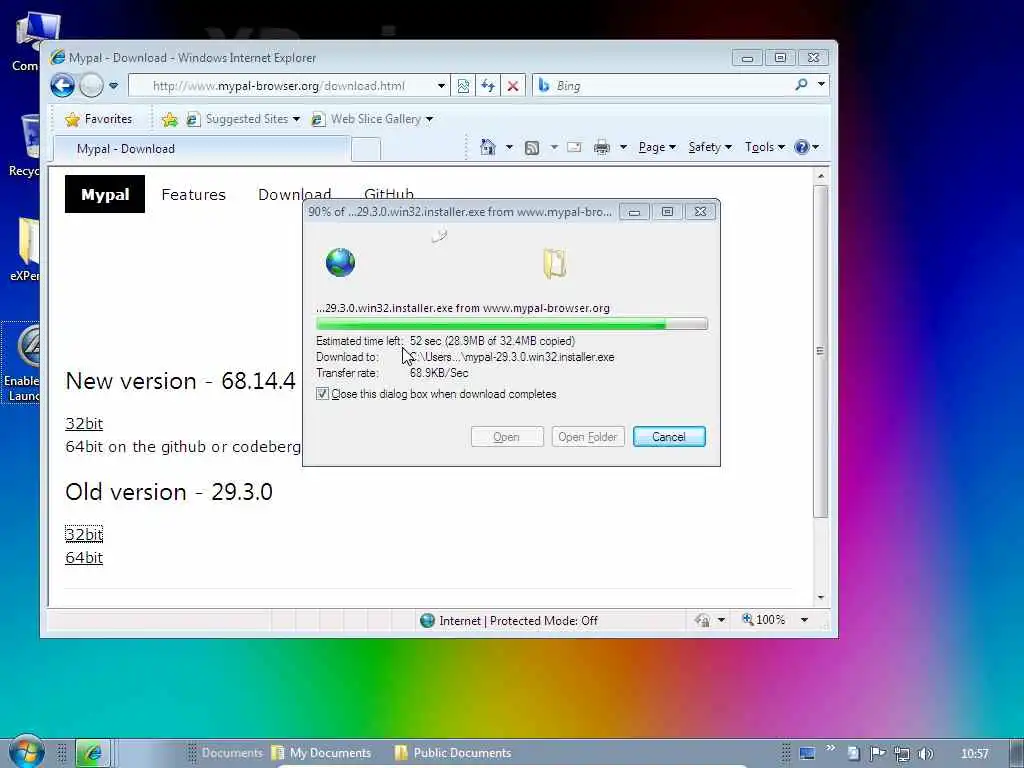Uncheck Close this dialog box when download completes
Image resolution: width=1024 pixels, height=768 pixels.
tap(323, 394)
